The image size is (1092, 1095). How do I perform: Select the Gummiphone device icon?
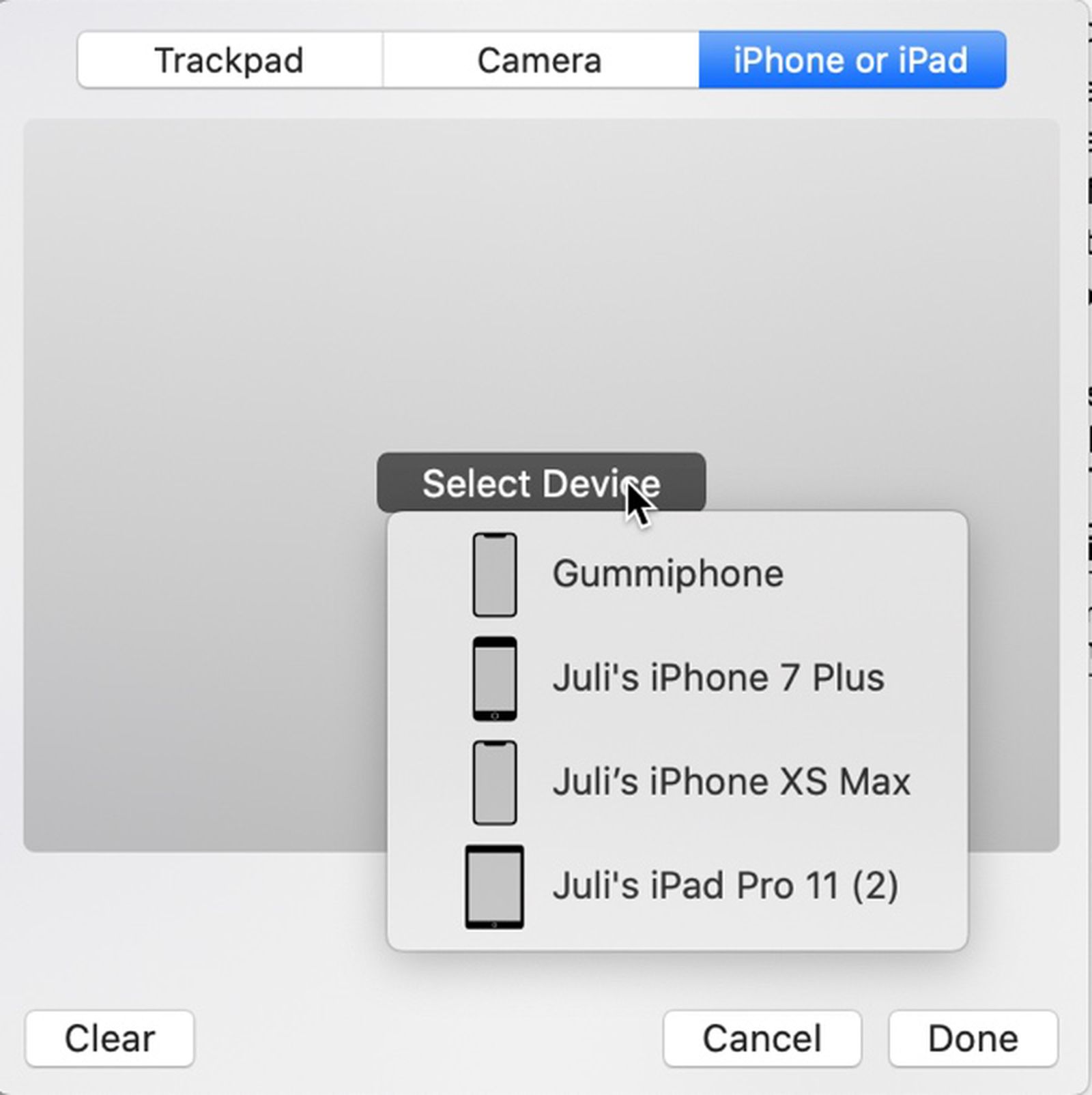[x=494, y=574]
